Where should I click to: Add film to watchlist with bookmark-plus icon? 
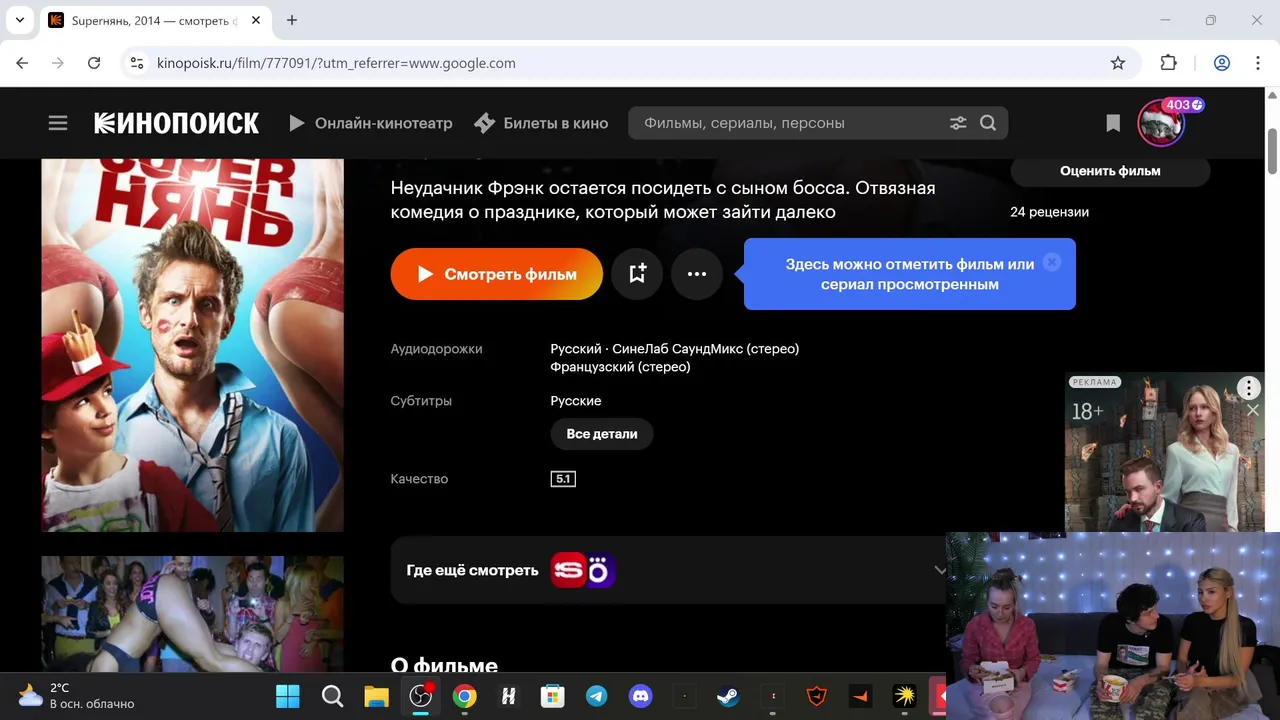point(637,274)
